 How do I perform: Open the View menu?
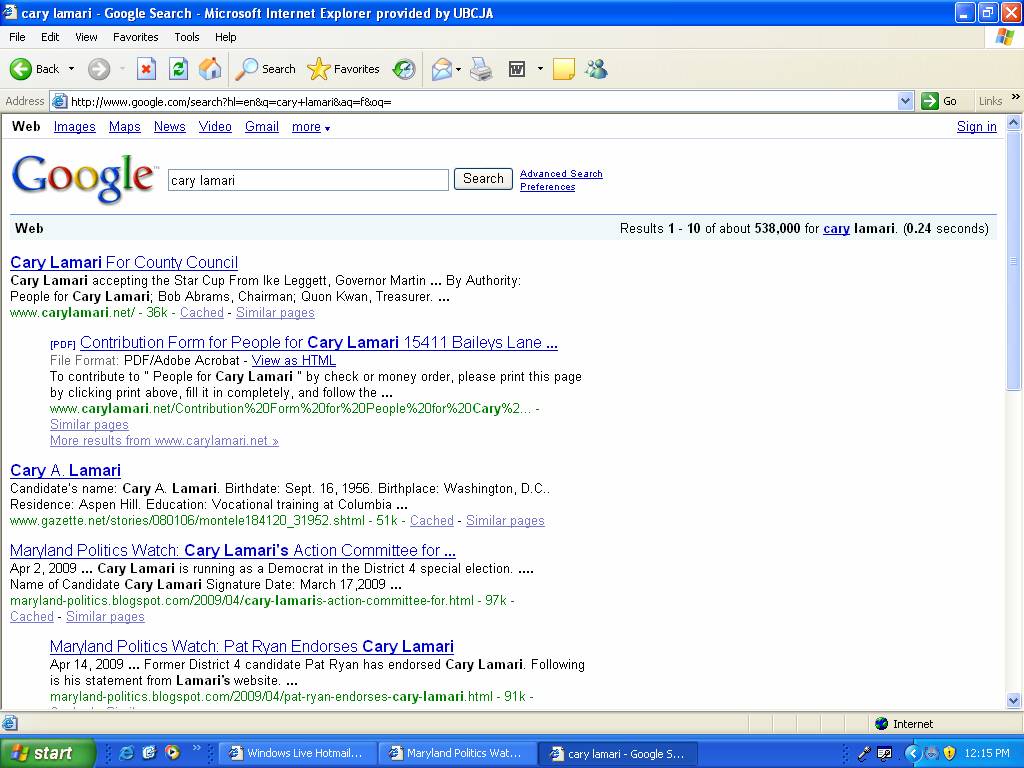point(86,37)
